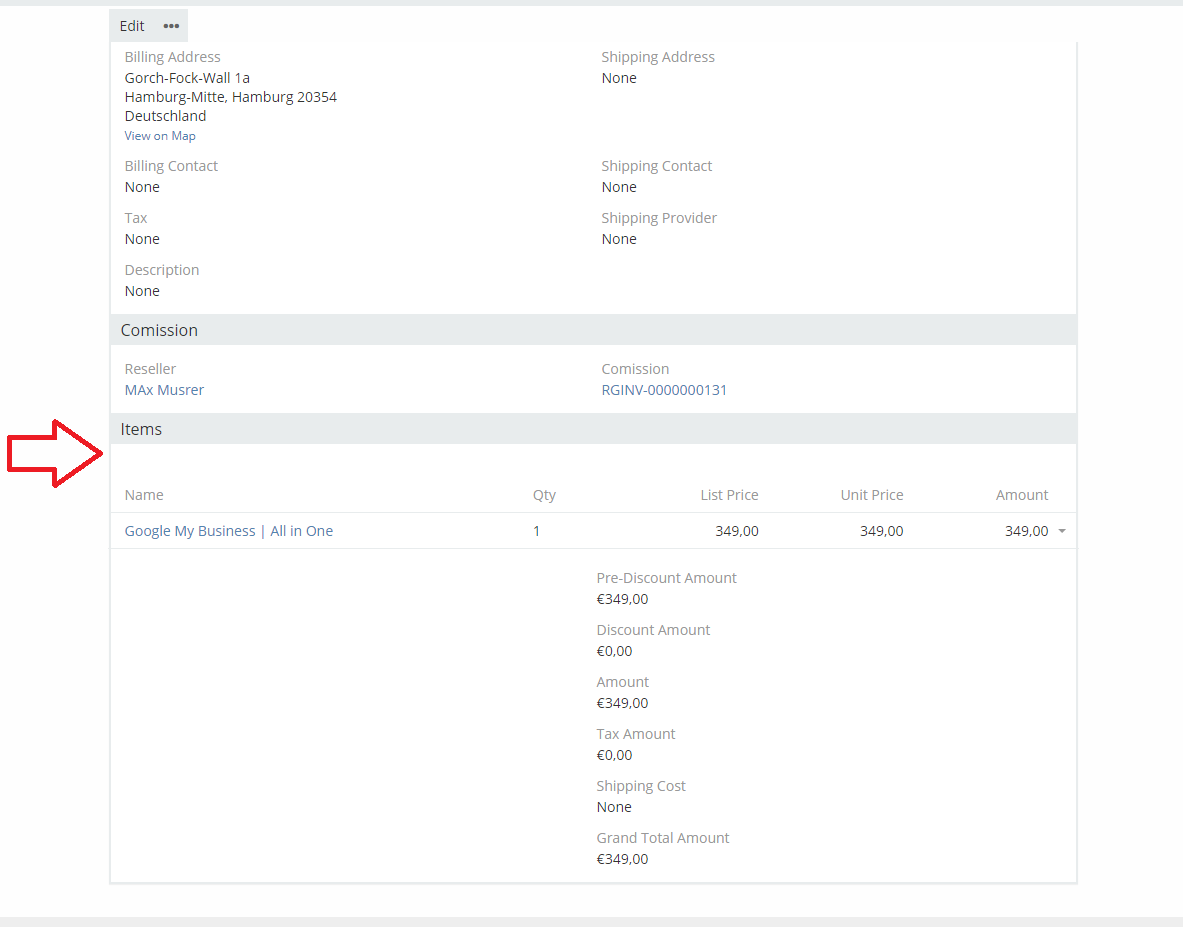
Task: Click the Items section header bar
Action: tap(592, 429)
